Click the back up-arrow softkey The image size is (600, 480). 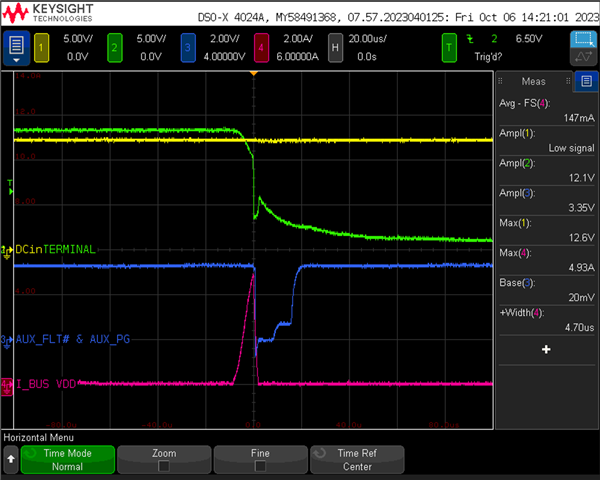tap(11, 459)
